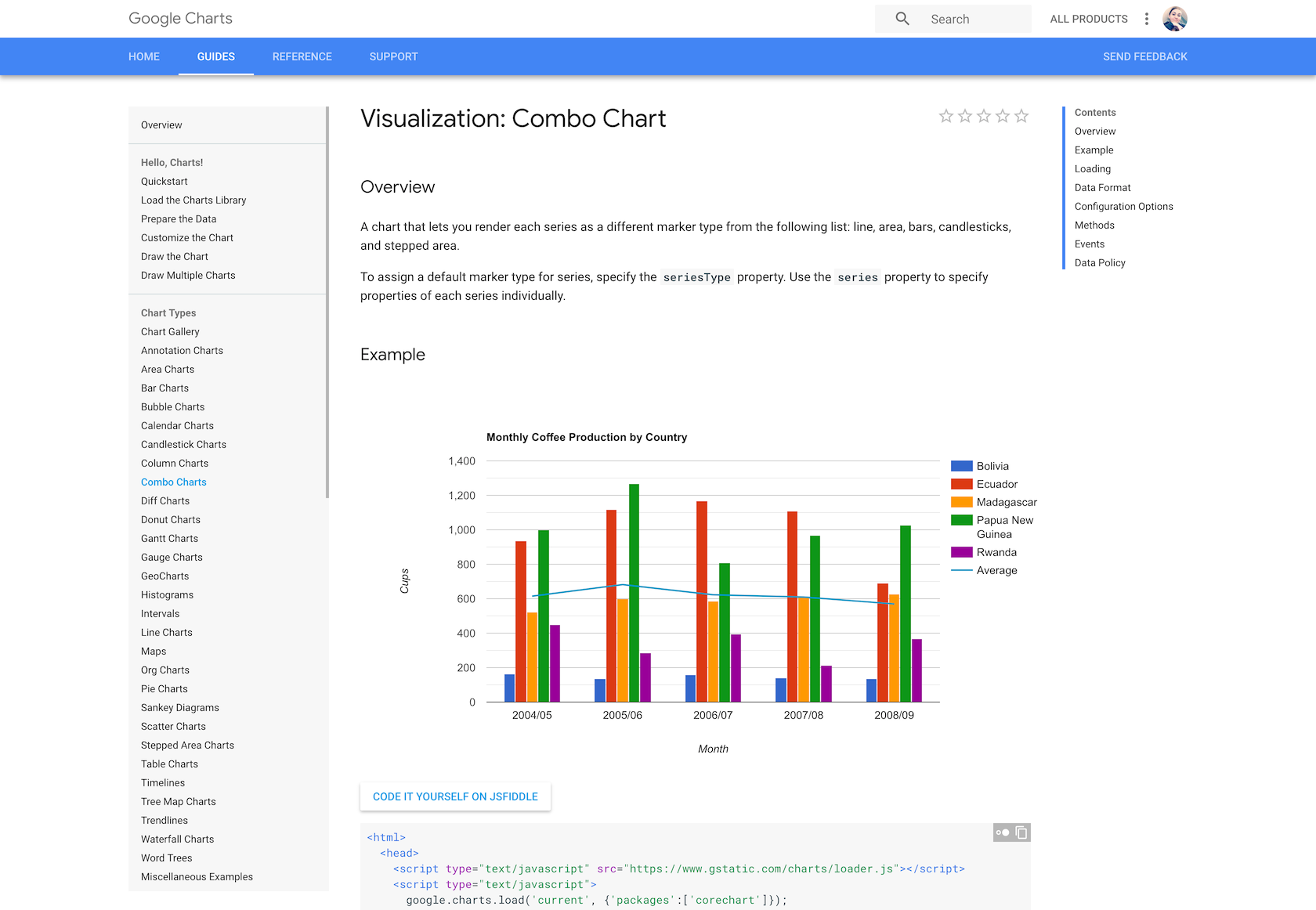
Task: Go to the HOME tab
Action: [x=144, y=56]
